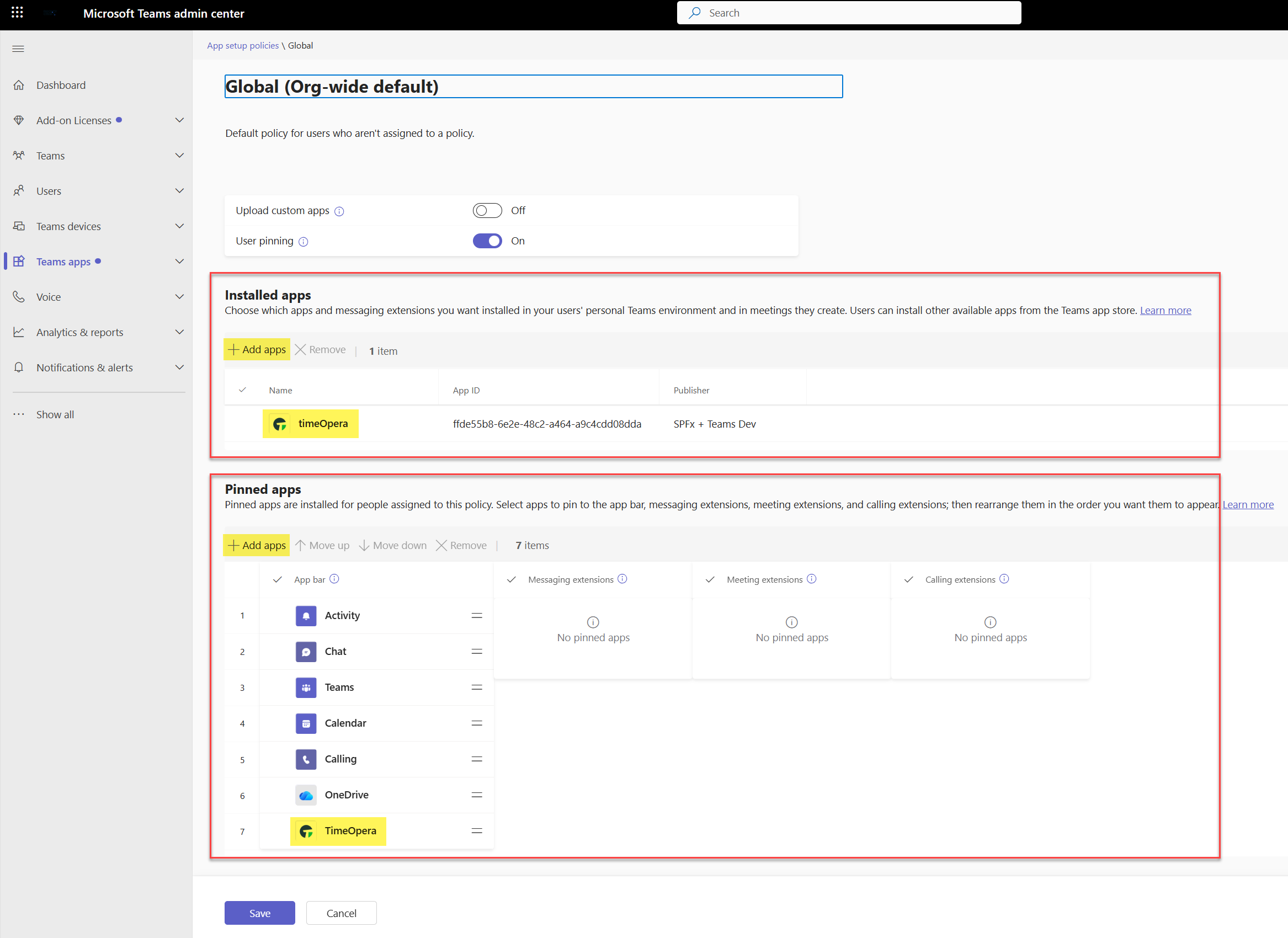Click the Analytics & reports chart icon
Viewport: 1288px width, 938px height.
pos(19,332)
